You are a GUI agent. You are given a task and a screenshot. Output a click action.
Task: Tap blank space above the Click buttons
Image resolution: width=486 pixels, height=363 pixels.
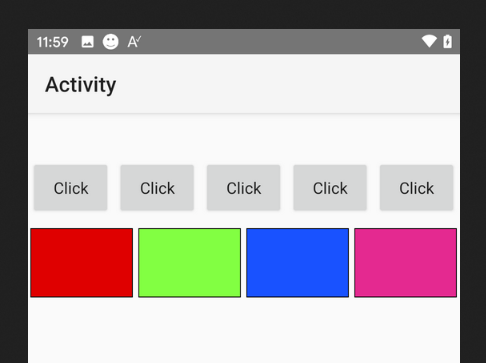[244, 139]
